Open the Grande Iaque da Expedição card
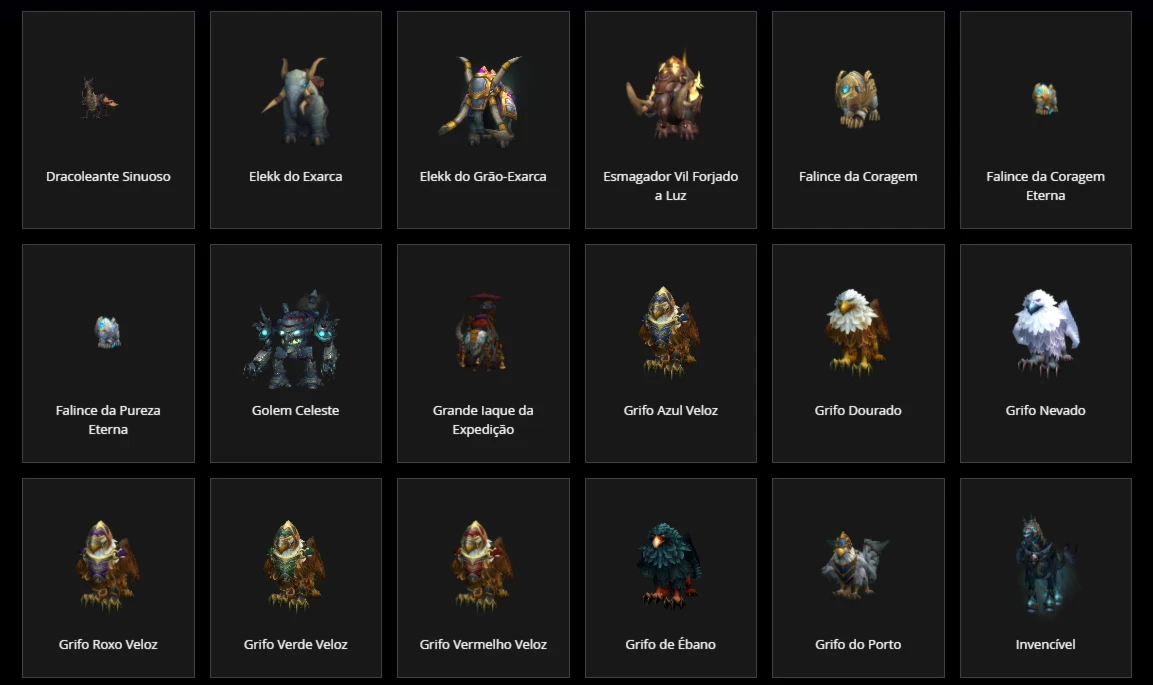Image resolution: width=1153 pixels, height=685 pixels. click(483, 354)
